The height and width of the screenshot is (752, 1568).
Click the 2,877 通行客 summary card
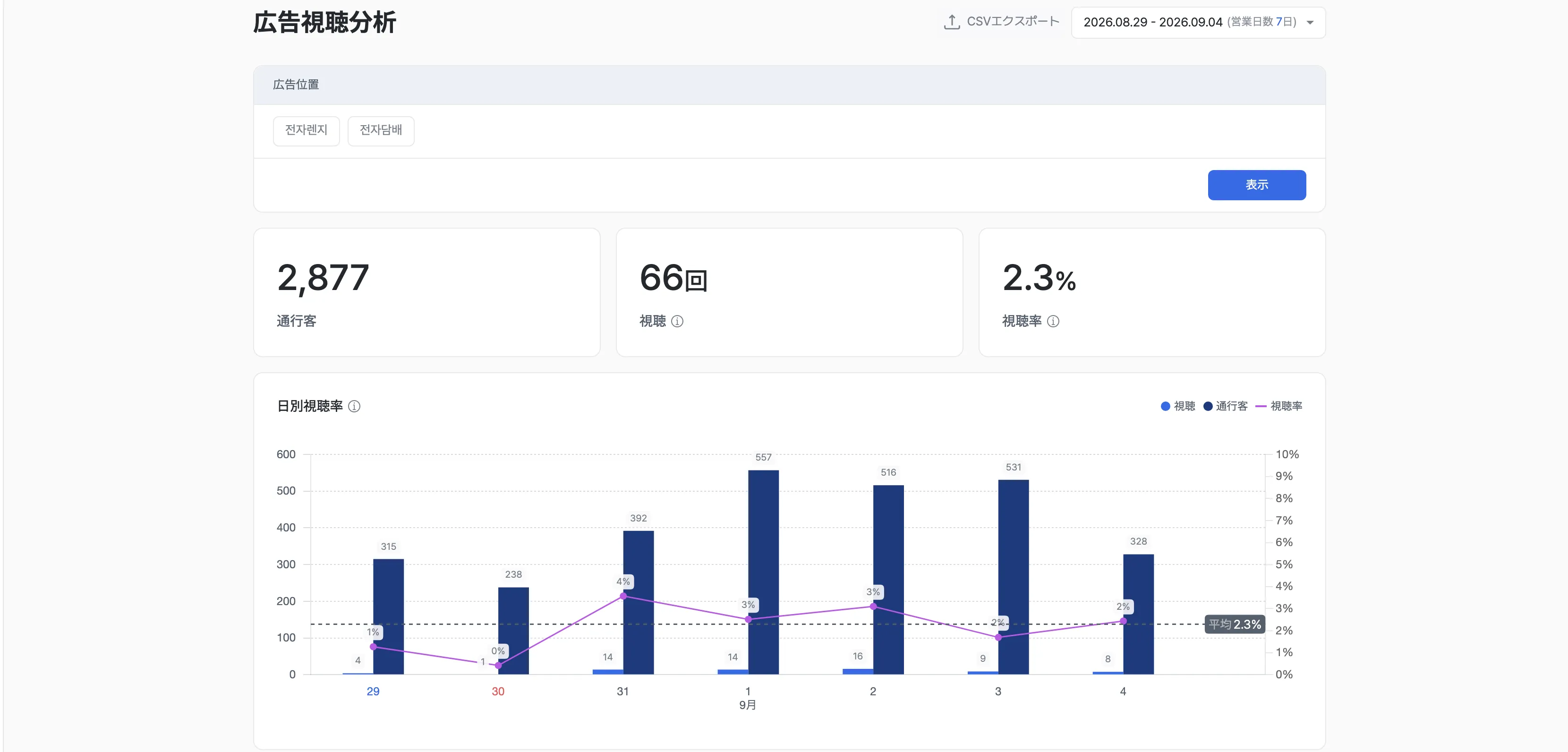[x=426, y=292]
